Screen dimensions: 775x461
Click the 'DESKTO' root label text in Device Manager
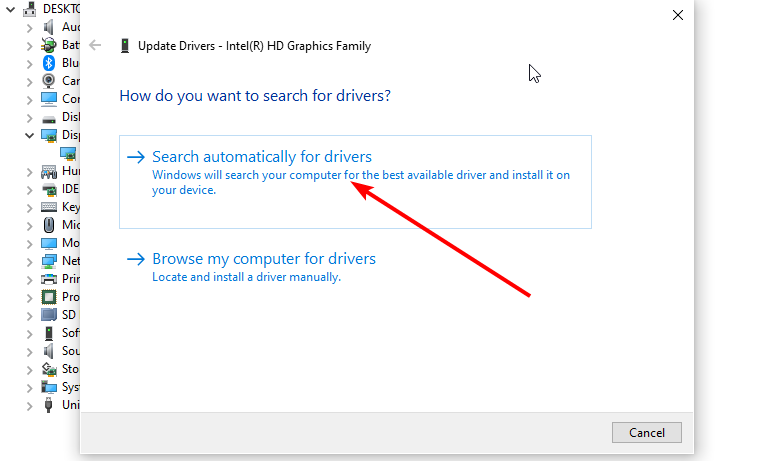pos(61,9)
